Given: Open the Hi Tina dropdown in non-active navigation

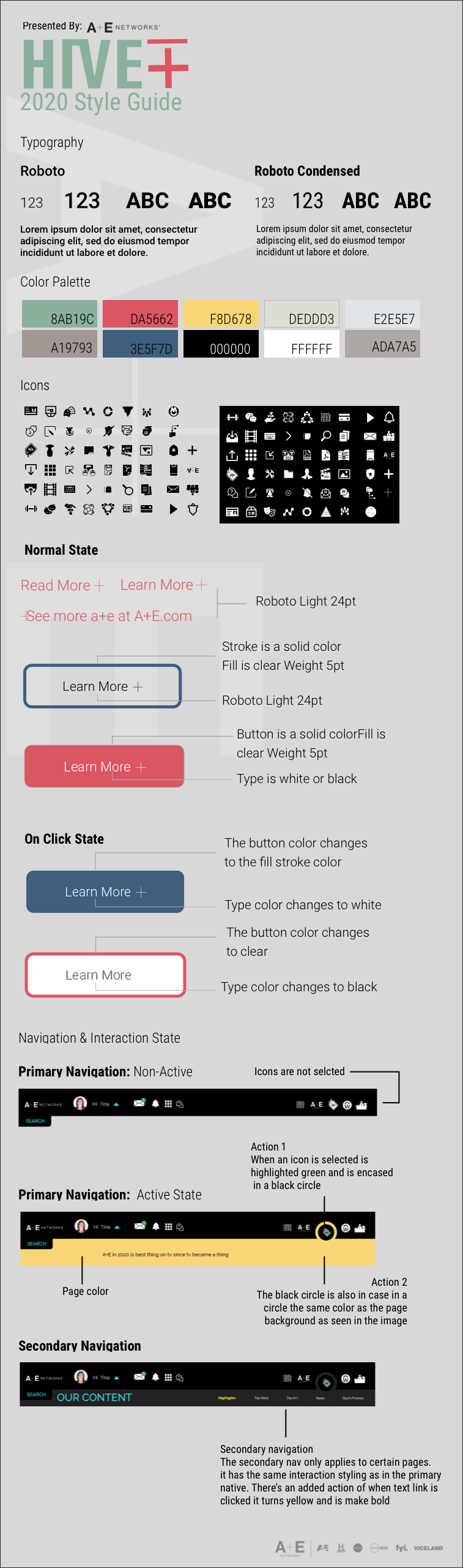Looking at the screenshot, I should point(116,1105).
